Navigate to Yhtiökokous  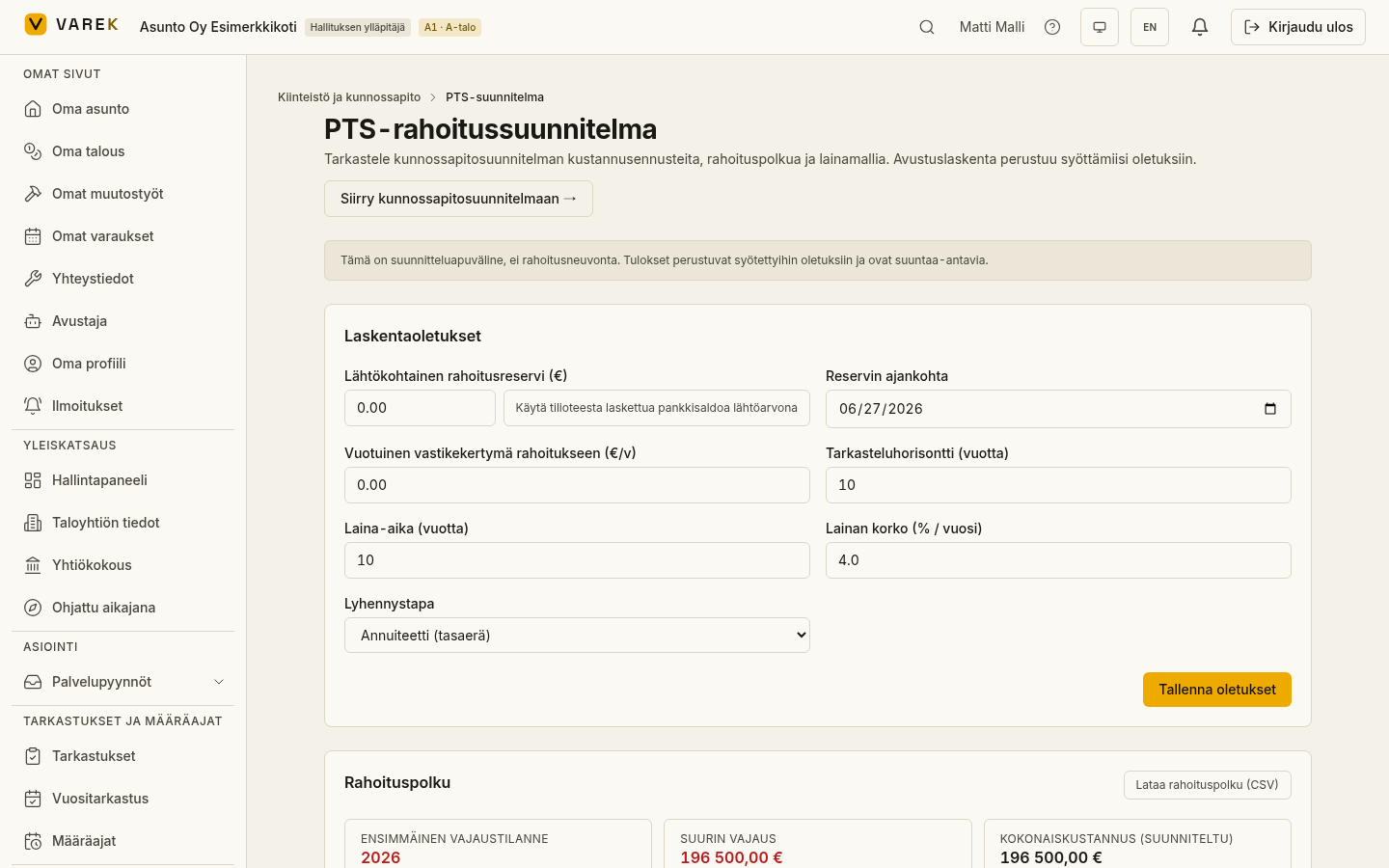point(123,565)
